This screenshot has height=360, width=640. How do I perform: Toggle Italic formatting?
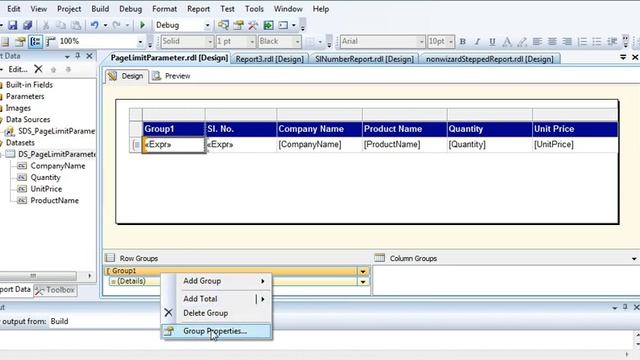(x=477, y=41)
